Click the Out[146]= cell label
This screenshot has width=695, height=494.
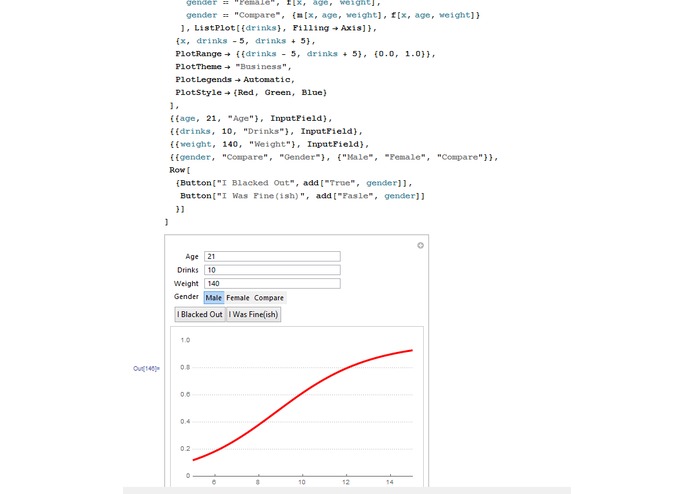[x=146, y=369]
